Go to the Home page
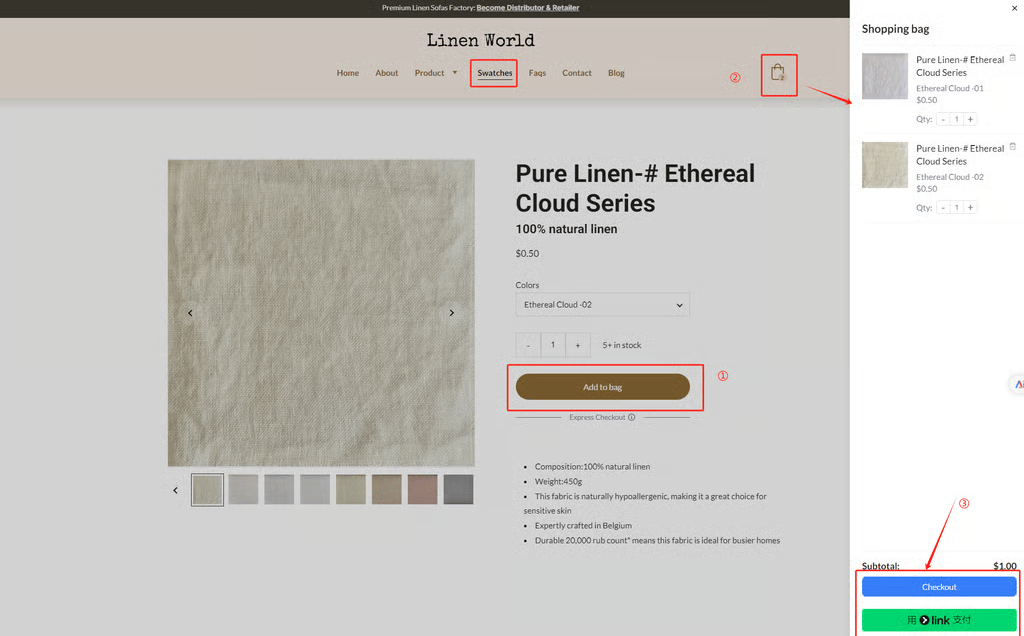 [x=347, y=73]
